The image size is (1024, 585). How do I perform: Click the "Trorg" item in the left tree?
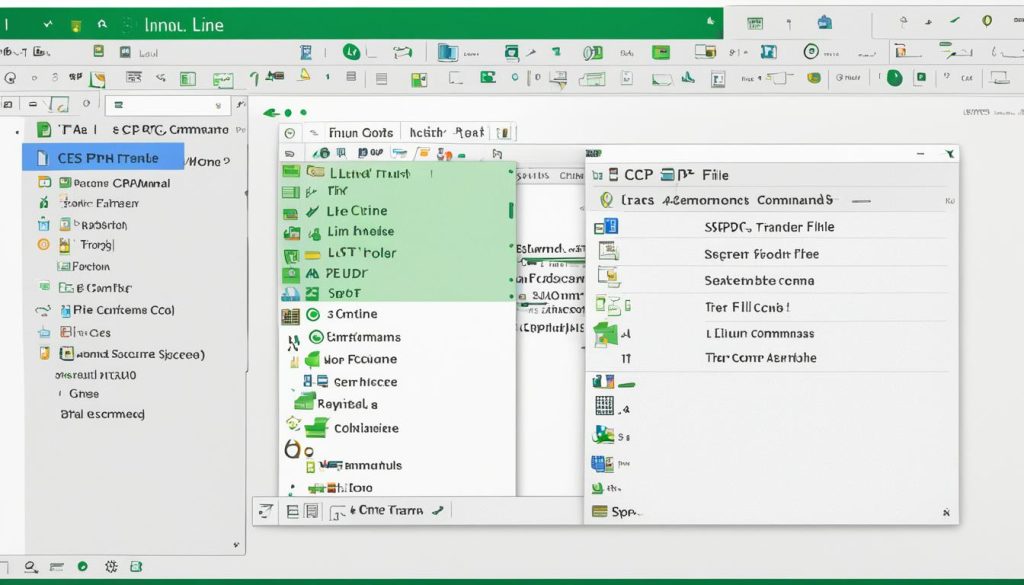point(97,245)
